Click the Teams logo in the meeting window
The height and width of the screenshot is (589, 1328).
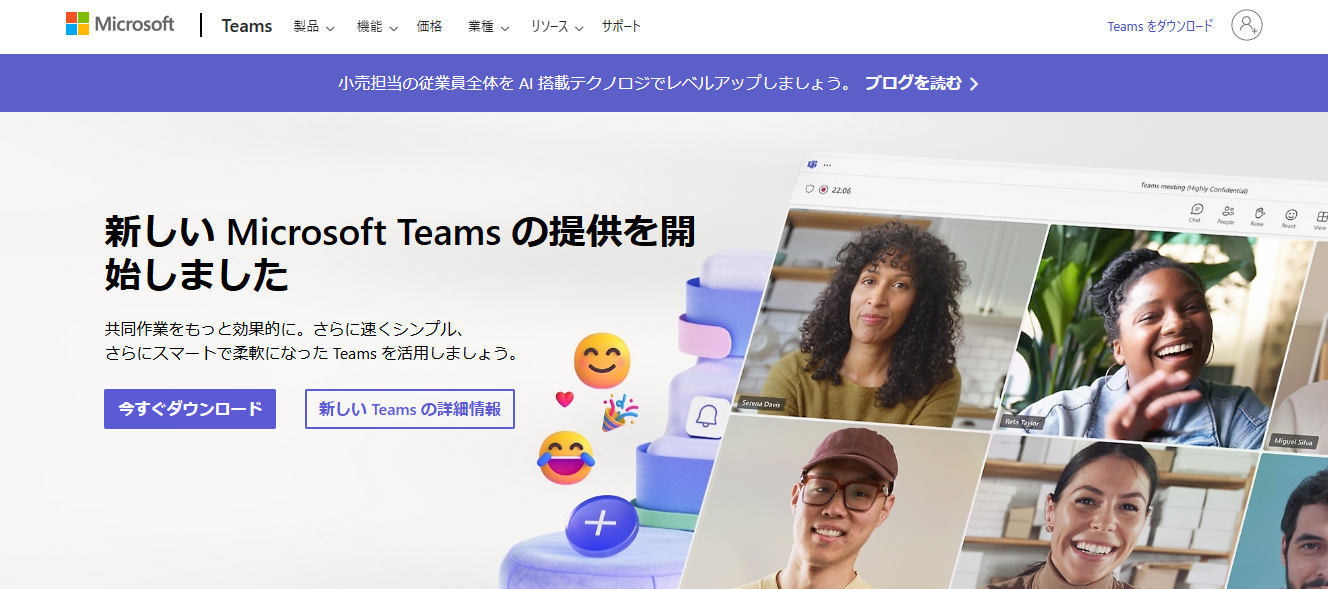pyautogui.click(x=812, y=164)
